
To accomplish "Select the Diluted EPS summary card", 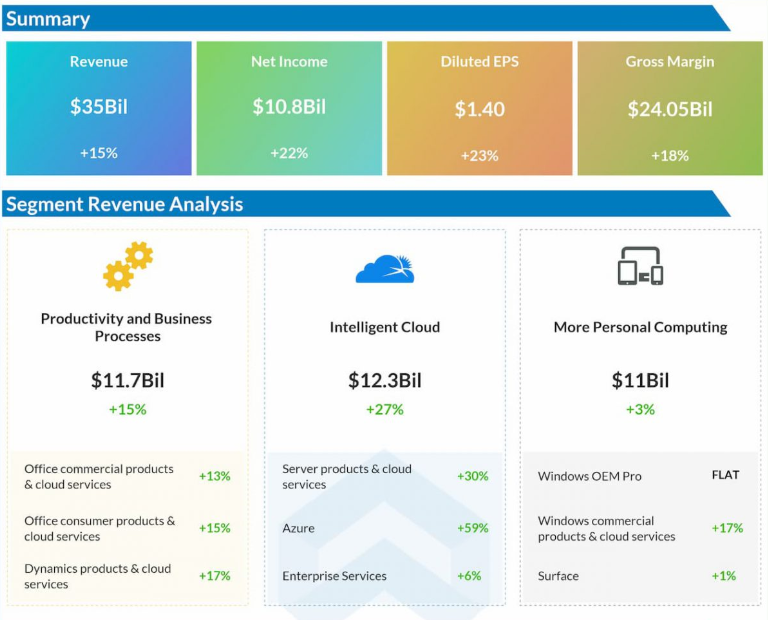I will pyautogui.click(x=480, y=108).
